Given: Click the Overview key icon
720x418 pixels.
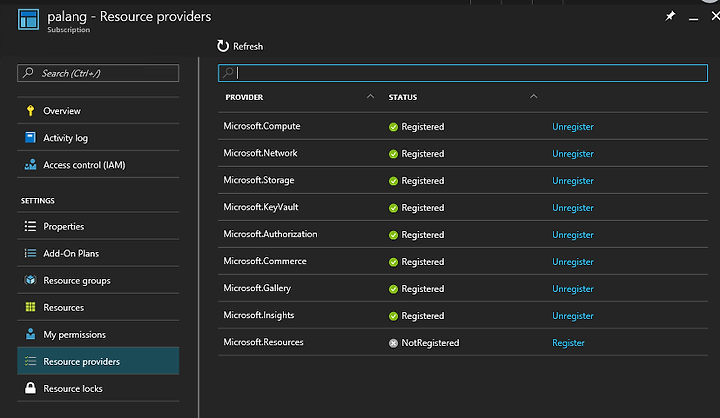Looking at the screenshot, I should point(30,111).
